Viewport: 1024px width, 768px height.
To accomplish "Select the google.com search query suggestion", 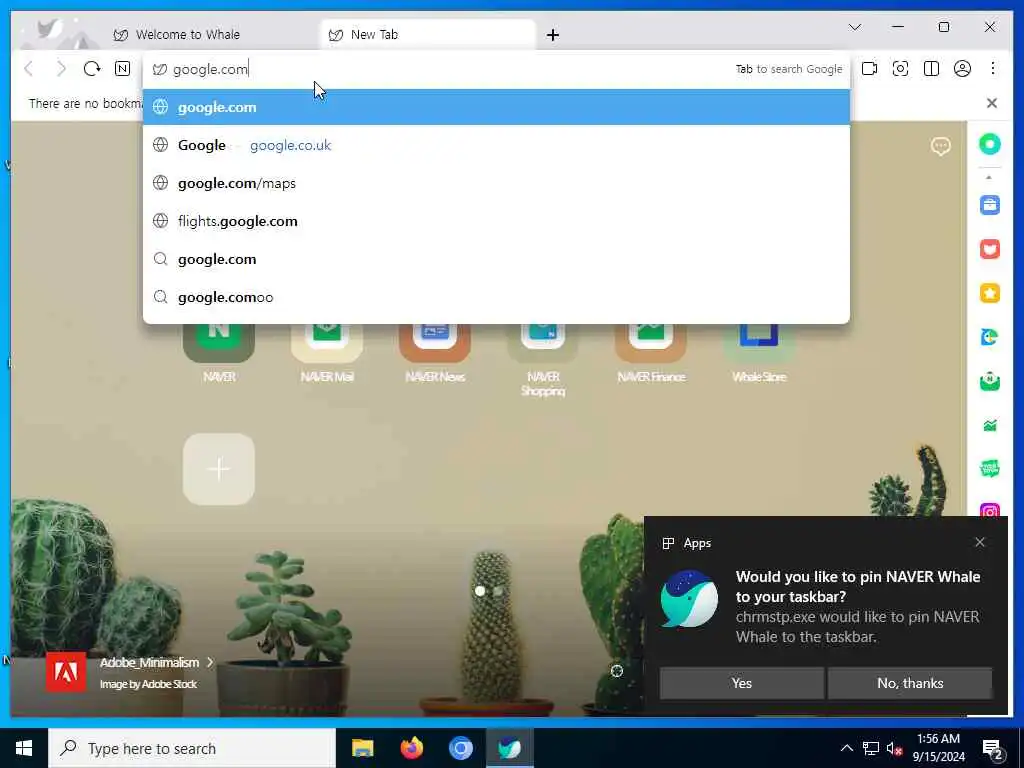I will click(496, 259).
